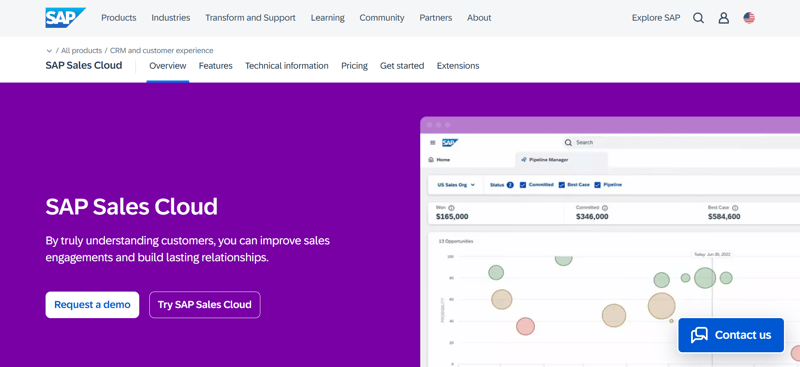Viewport: 800px width, 367px height.
Task: Switch to the Technical information tab
Action: point(287,66)
